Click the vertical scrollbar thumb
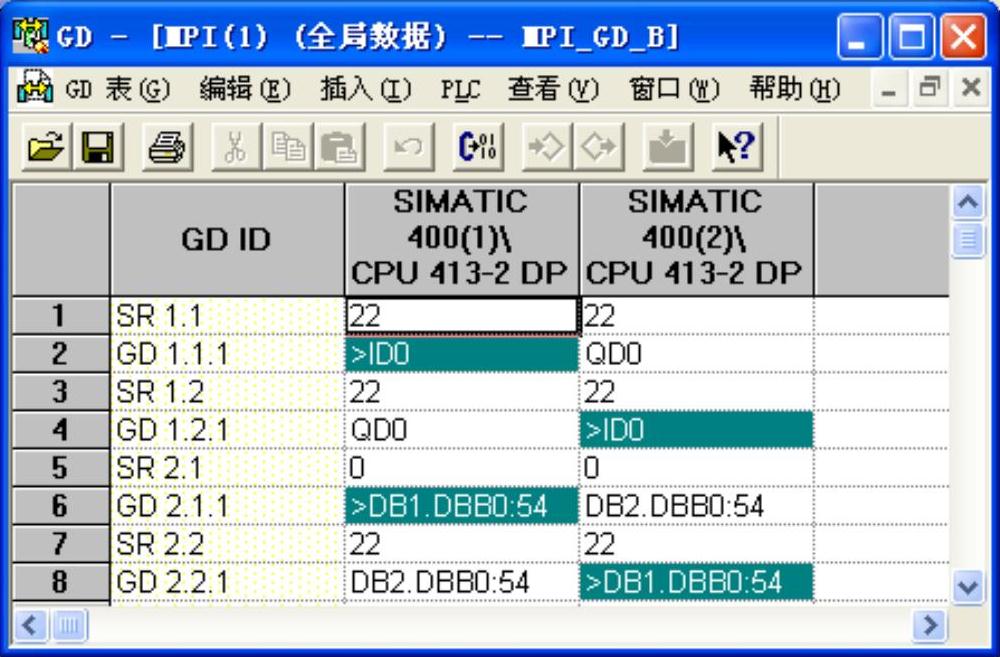 coord(968,239)
